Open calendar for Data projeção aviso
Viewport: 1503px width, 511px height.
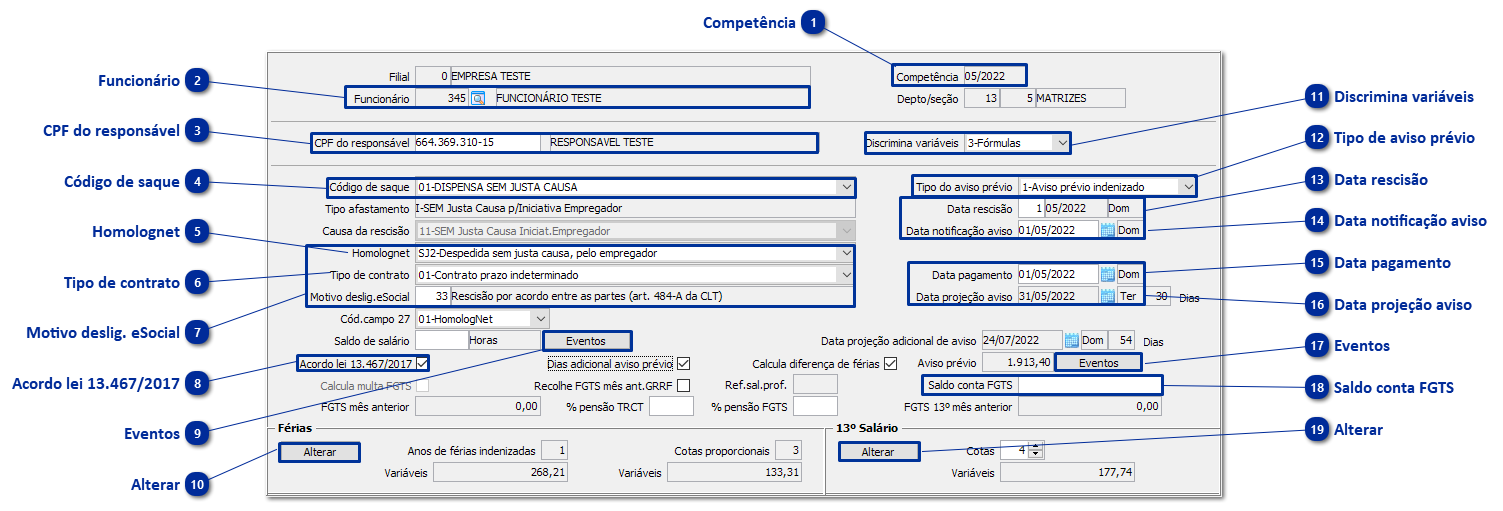tap(1107, 296)
